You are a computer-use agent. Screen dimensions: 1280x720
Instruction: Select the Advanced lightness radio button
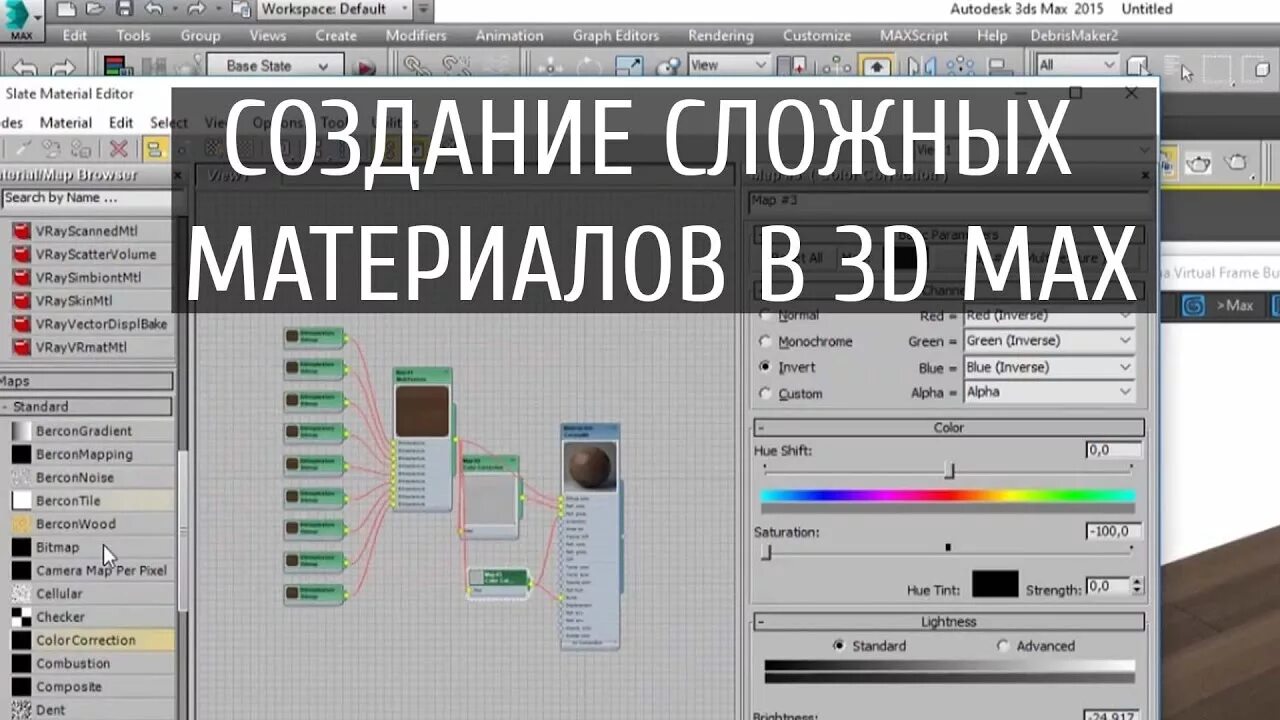[1003, 646]
